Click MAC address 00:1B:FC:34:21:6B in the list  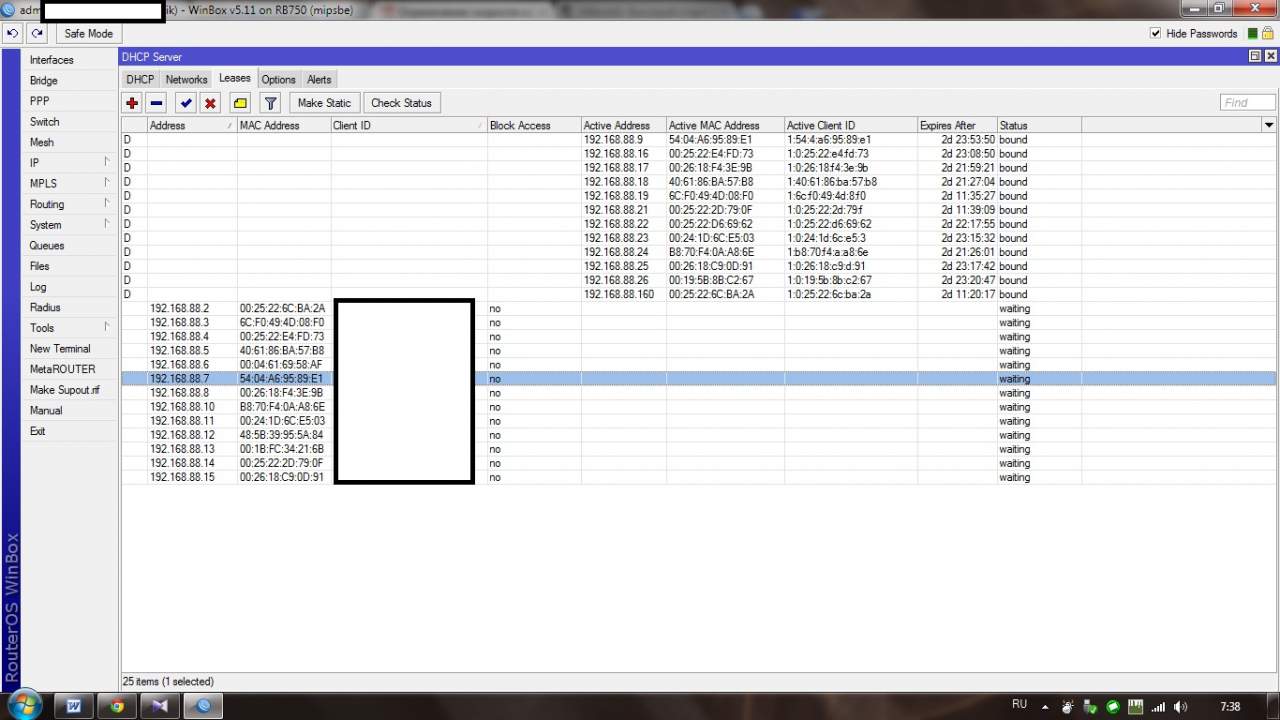(x=282, y=449)
